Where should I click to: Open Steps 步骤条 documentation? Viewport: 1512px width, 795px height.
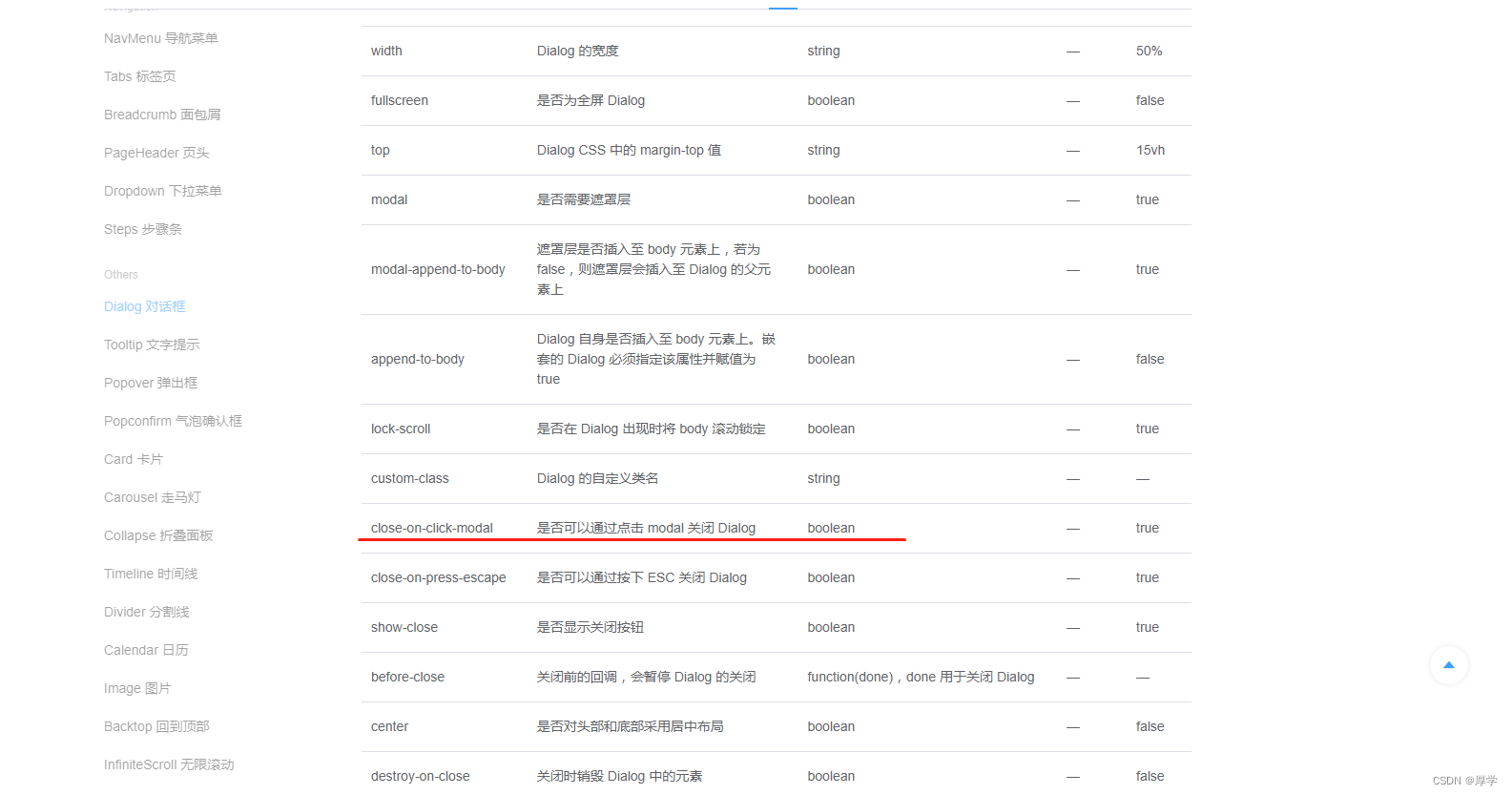143,229
